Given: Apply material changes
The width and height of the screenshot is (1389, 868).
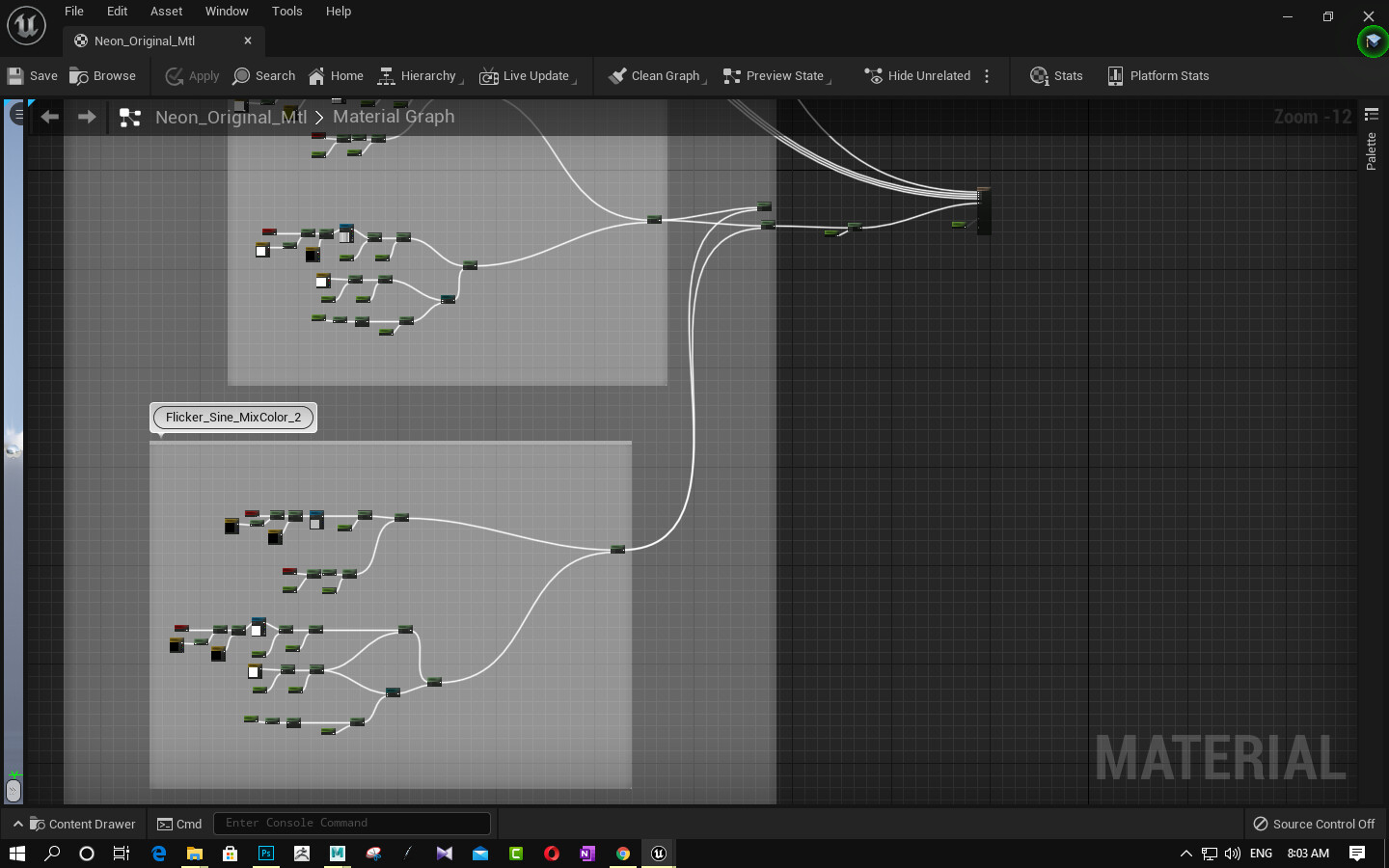Looking at the screenshot, I should tap(193, 76).
